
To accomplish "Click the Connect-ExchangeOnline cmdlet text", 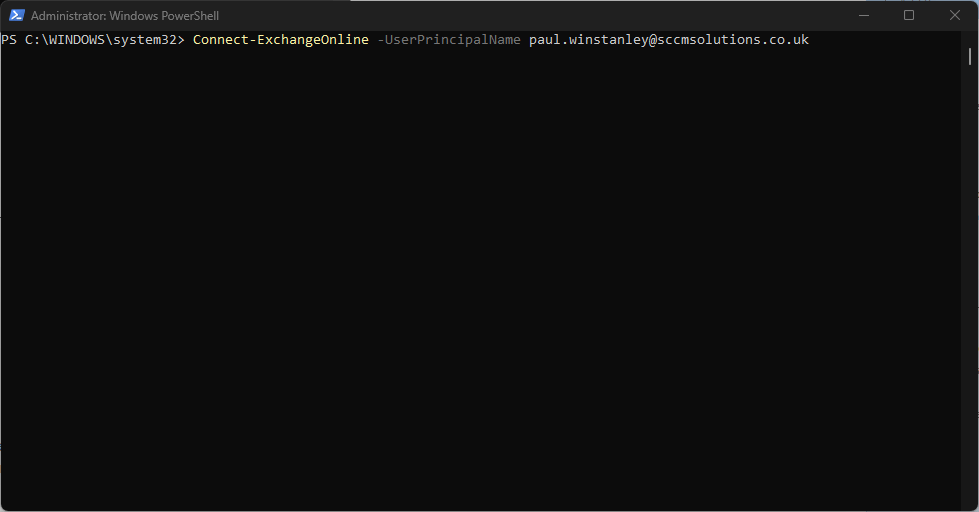I will pyautogui.click(x=280, y=40).
